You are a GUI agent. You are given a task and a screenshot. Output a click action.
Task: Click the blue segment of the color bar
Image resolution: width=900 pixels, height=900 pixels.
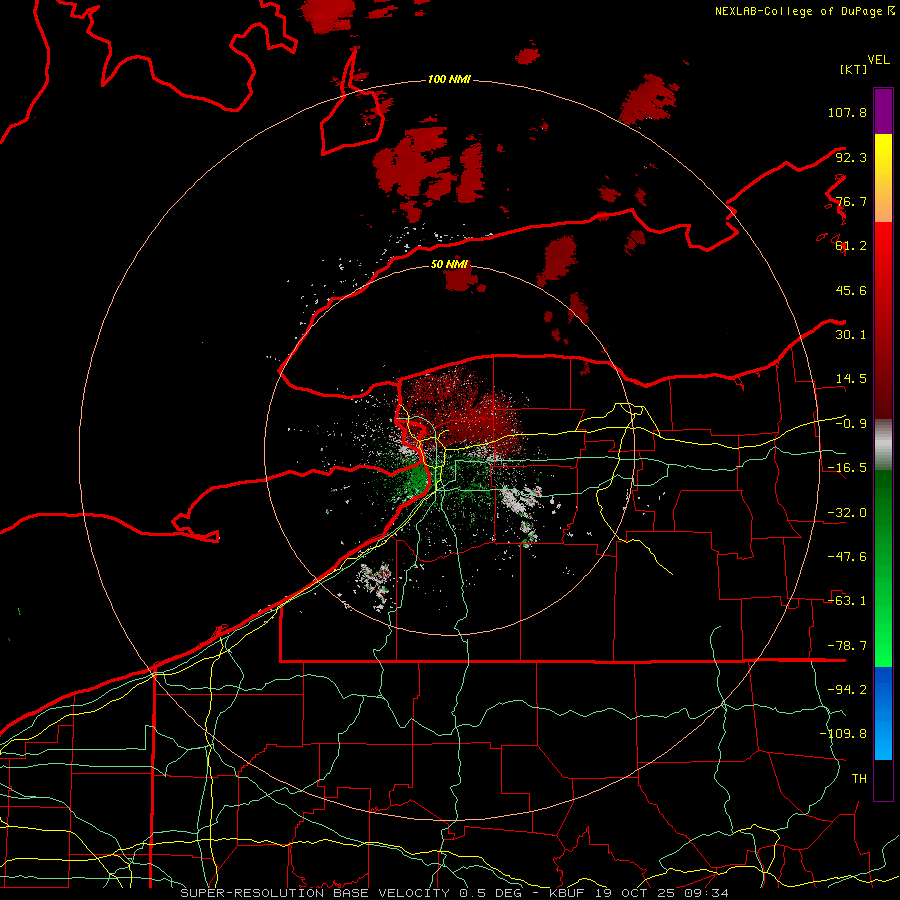coord(883,713)
